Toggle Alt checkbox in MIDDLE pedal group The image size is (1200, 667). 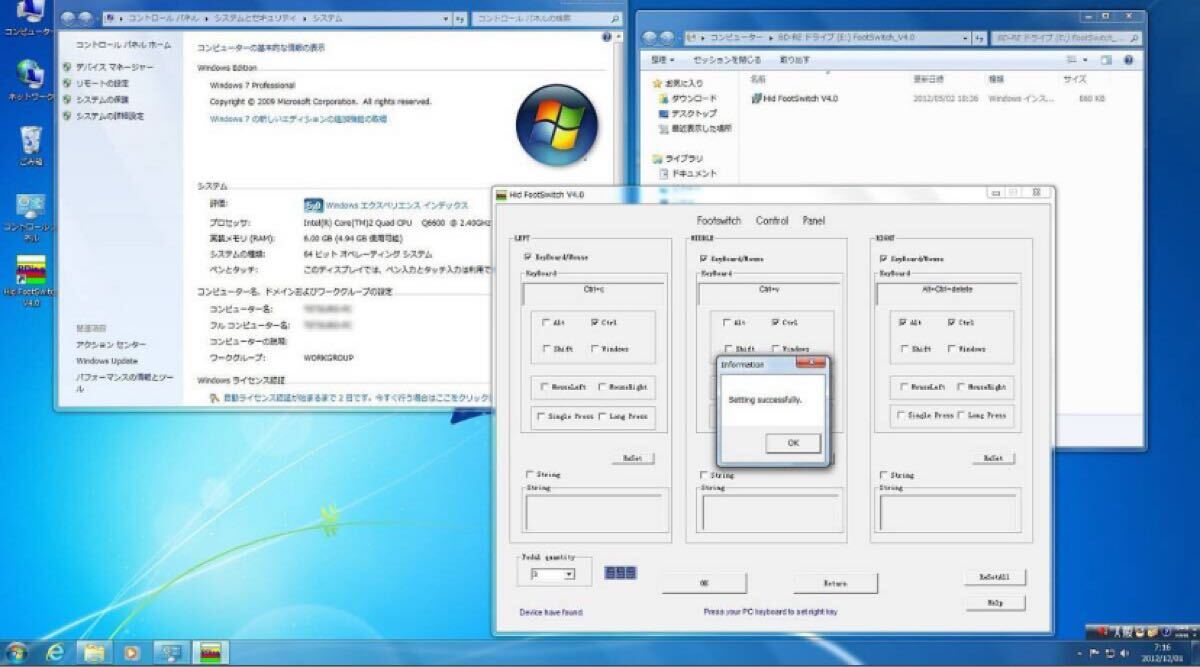[726, 323]
